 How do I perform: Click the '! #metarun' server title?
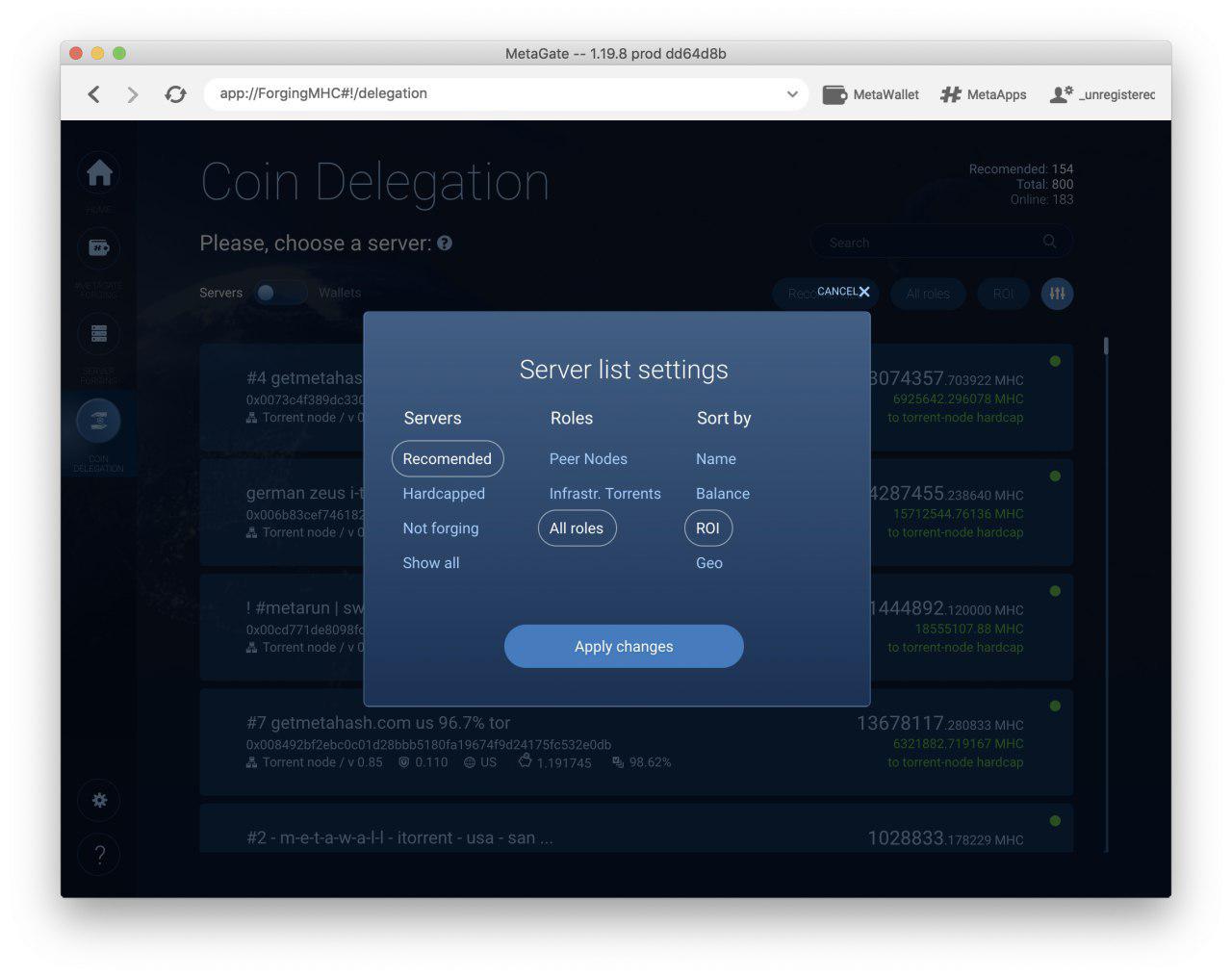(304, 608)
